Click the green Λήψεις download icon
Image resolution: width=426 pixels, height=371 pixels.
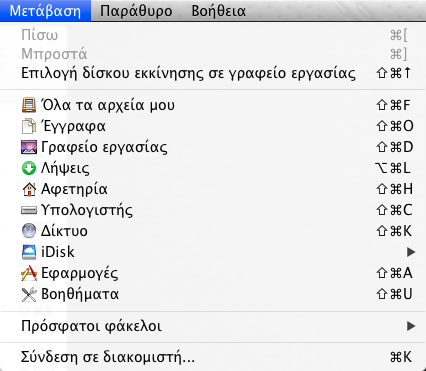pyautogui.click(x=29, y=168)
